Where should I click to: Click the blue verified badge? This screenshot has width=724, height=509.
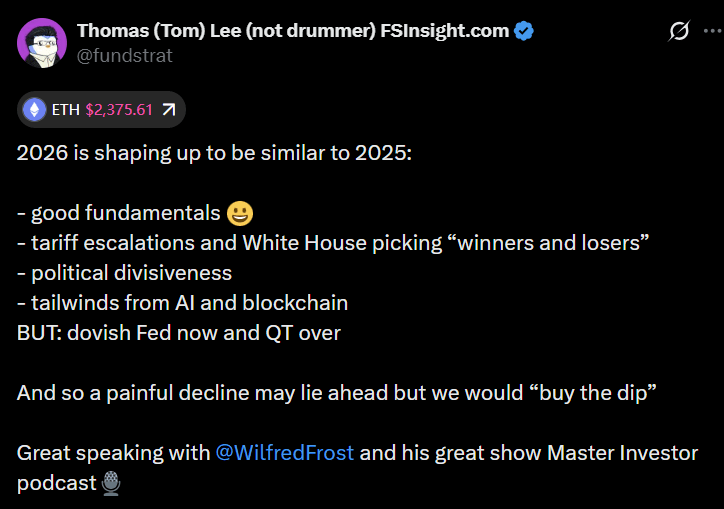[x=523, y=31]
